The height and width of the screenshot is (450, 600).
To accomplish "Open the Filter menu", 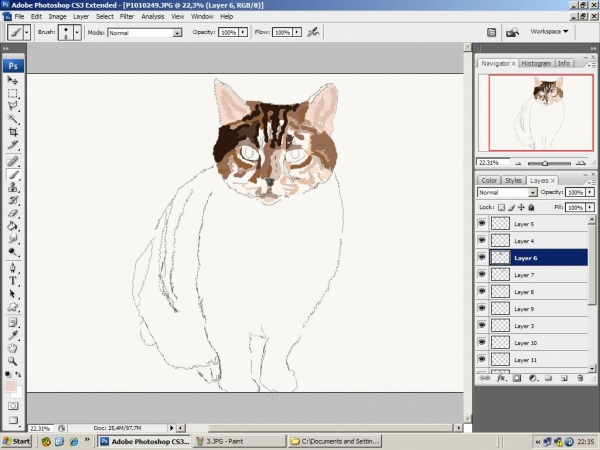I will pyautogui.click(x=127, y=16).
